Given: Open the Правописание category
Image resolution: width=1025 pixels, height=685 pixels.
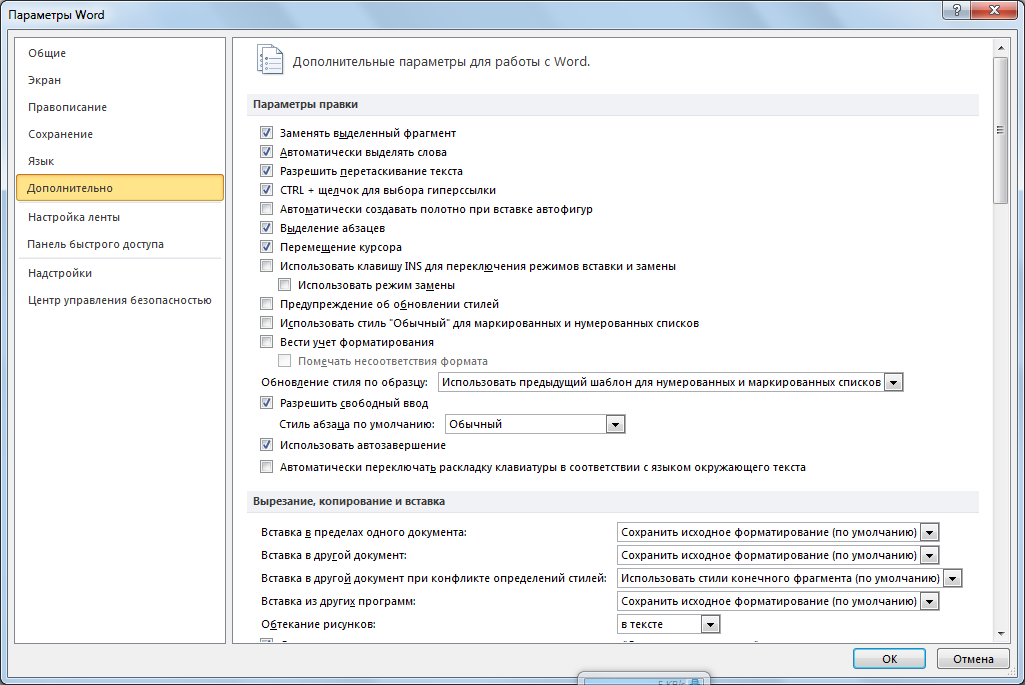Looking at the screenshot, I should coord(120,107).
